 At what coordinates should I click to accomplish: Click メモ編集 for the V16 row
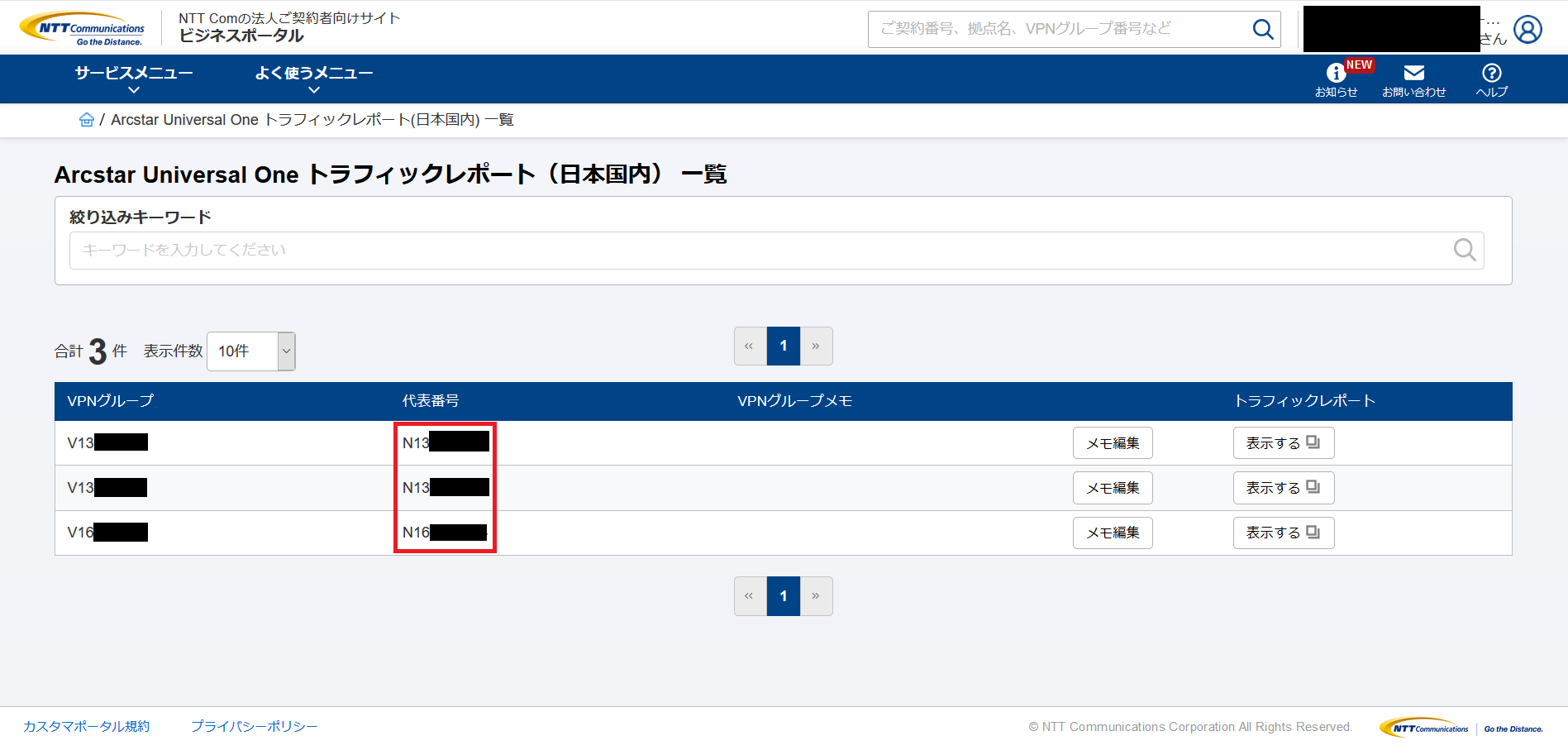coord(1113,533)
